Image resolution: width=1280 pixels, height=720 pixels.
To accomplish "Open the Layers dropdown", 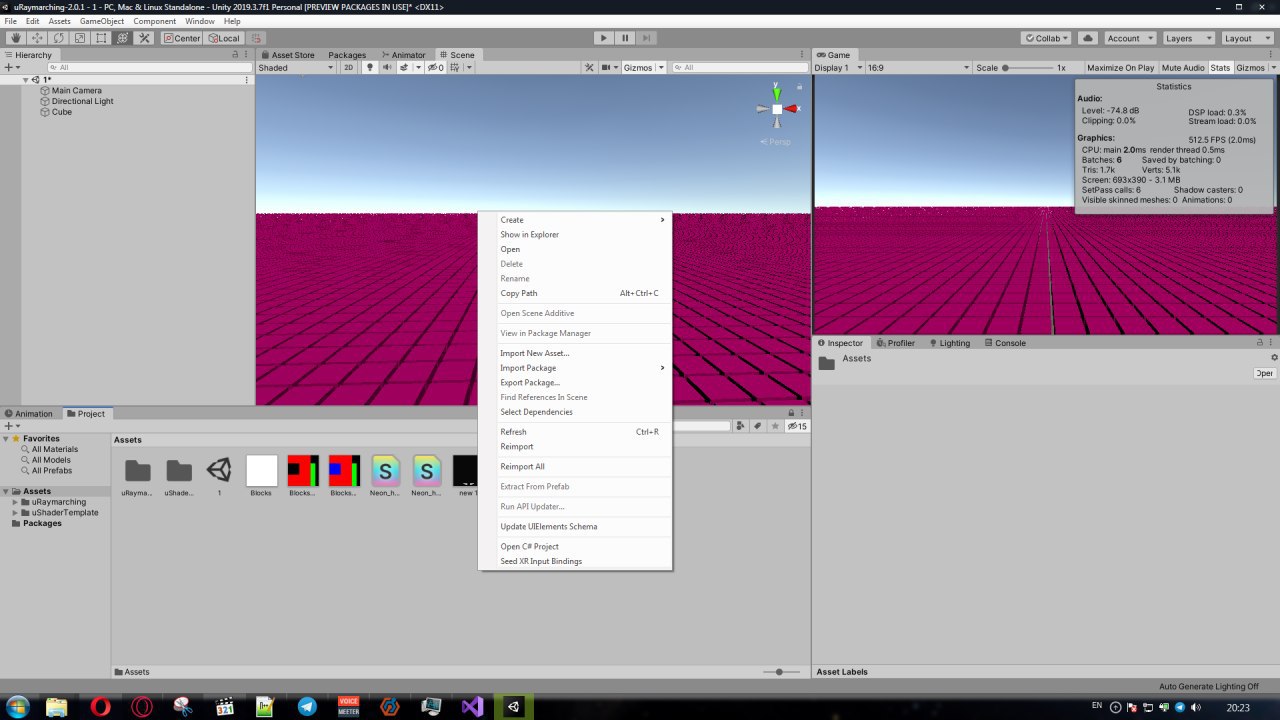I will pos(1188,38).
